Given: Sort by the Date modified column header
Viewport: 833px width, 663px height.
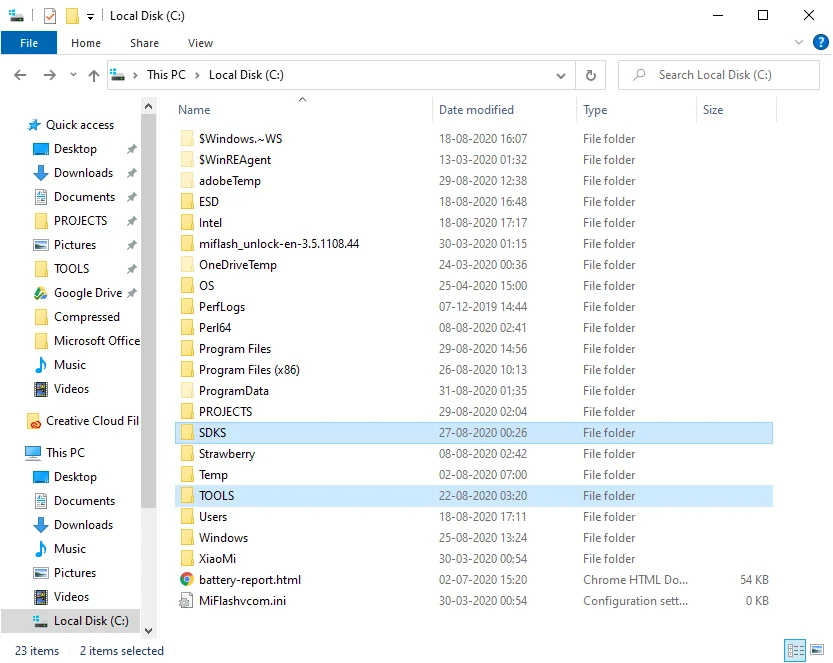Looking at the screenshot, I should pos(476,110).
